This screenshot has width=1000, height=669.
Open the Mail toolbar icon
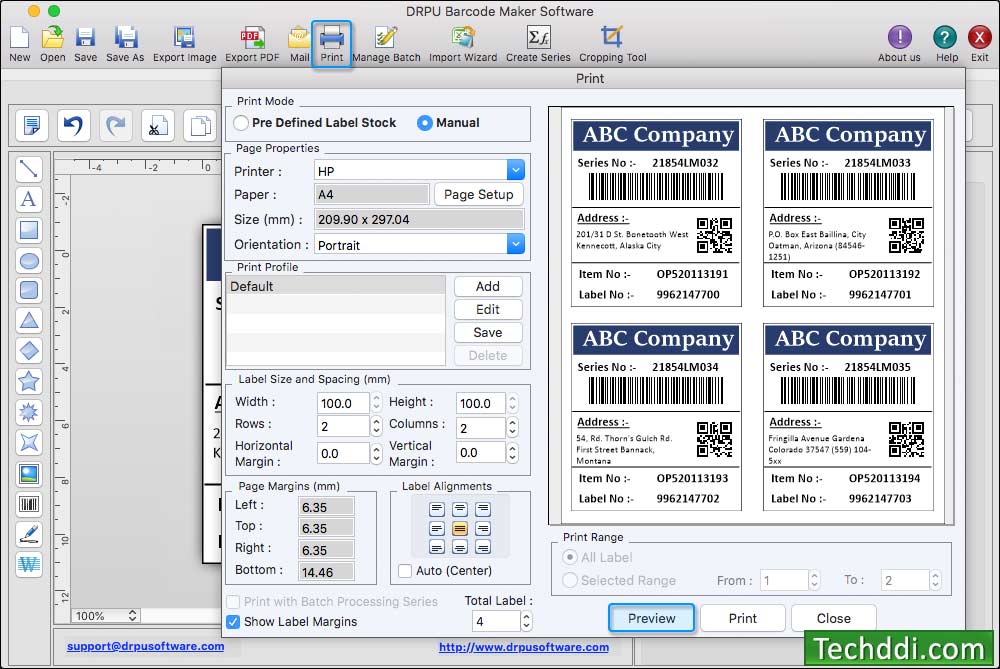click(299, 43)
